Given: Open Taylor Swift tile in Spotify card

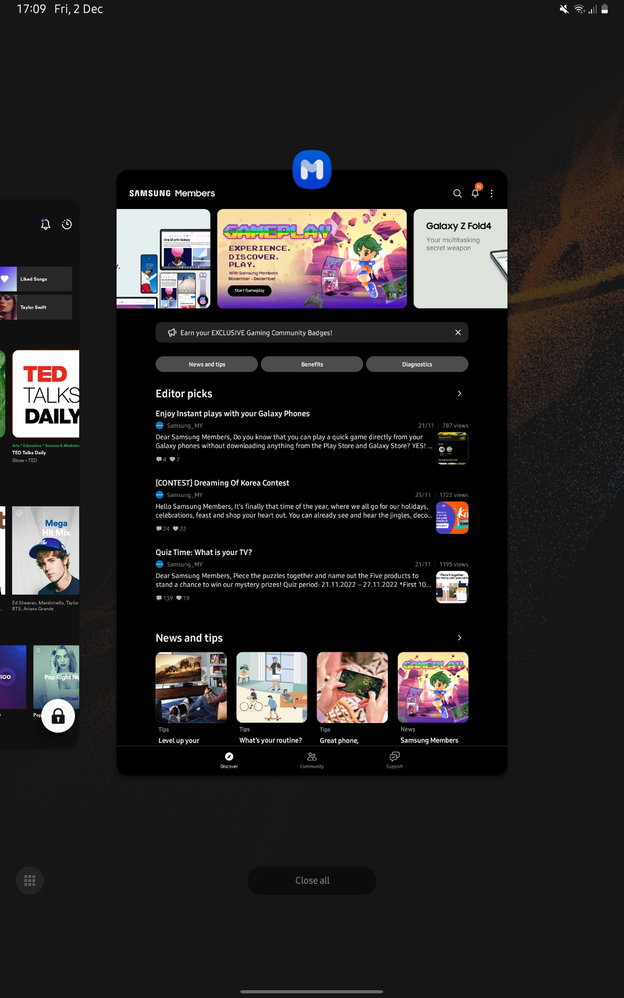Looking at the screenshot, I should pos(36,307).
